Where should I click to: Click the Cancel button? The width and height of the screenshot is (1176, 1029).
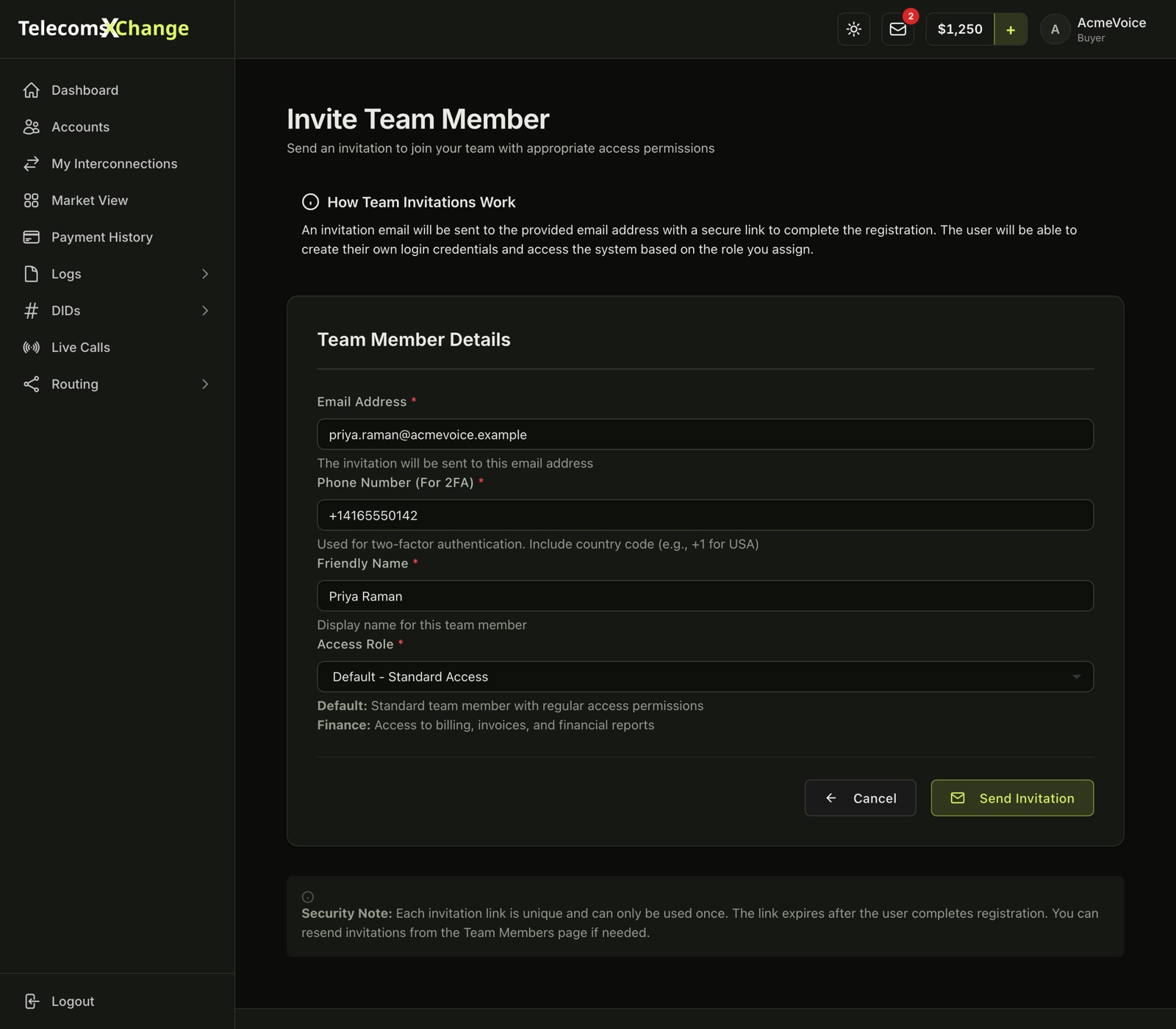[860, 798]
